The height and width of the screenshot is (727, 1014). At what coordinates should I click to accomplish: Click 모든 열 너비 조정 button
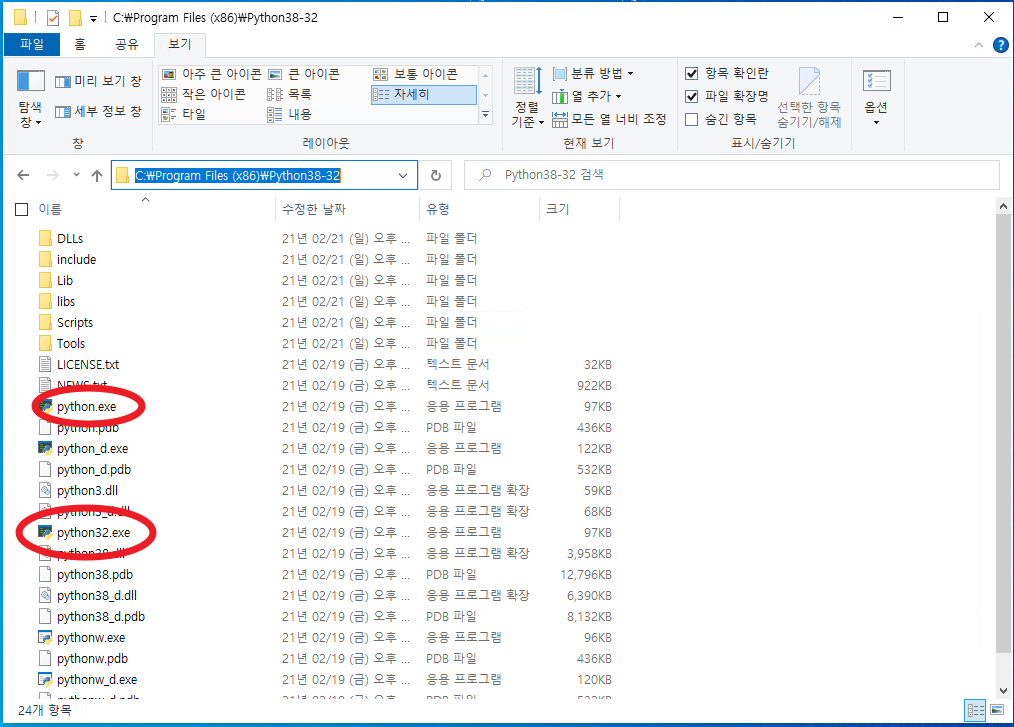pyautogui.click(x=609, y=119)
